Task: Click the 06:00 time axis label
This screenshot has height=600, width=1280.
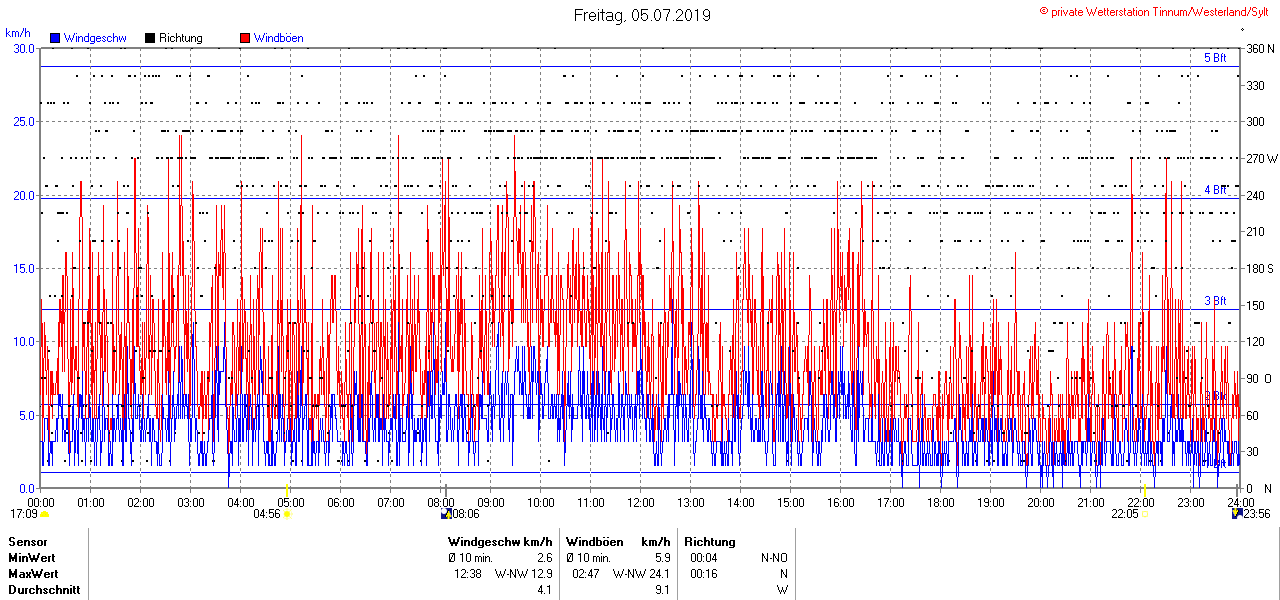Action: click(x=341, y=502)
